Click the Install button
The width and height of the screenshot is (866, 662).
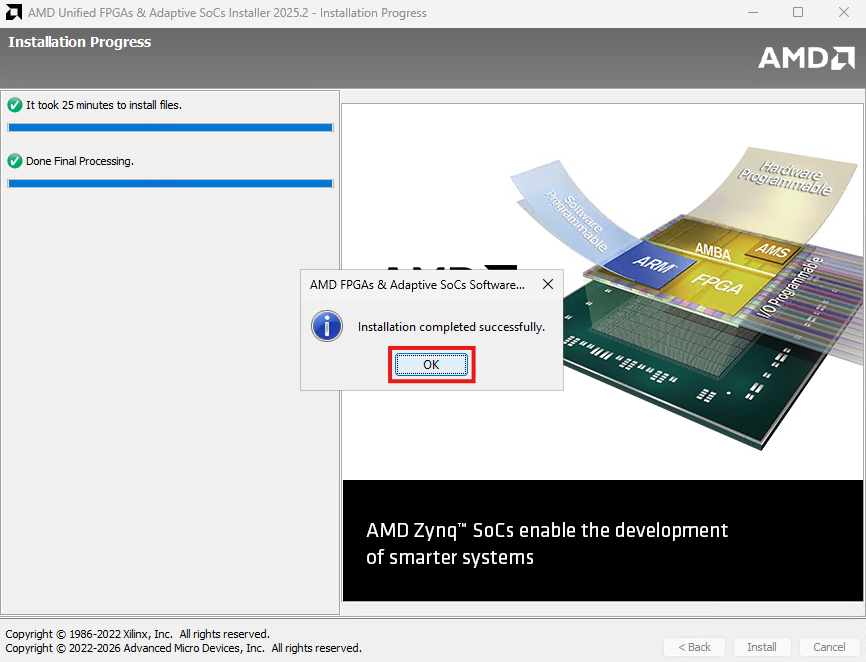(762, 647)
